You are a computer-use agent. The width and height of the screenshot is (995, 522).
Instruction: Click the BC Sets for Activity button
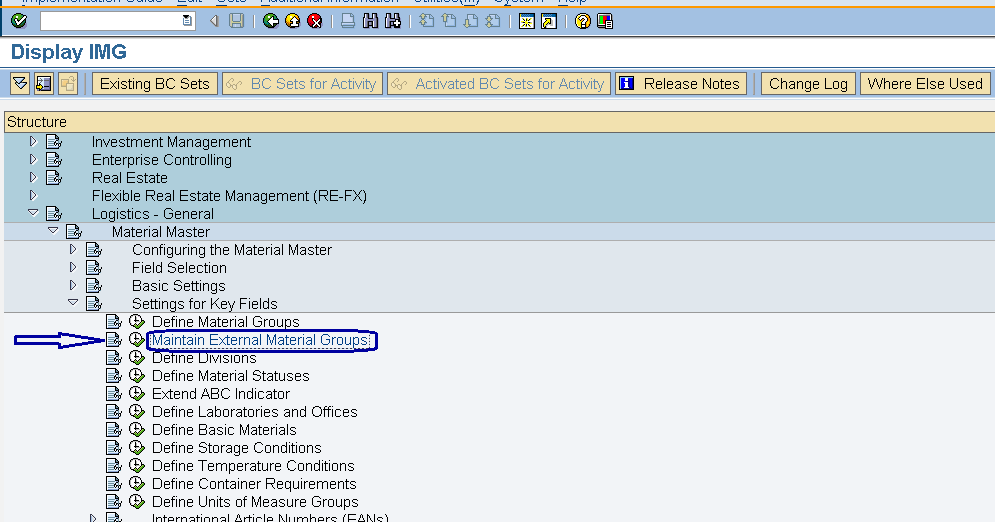303,84
